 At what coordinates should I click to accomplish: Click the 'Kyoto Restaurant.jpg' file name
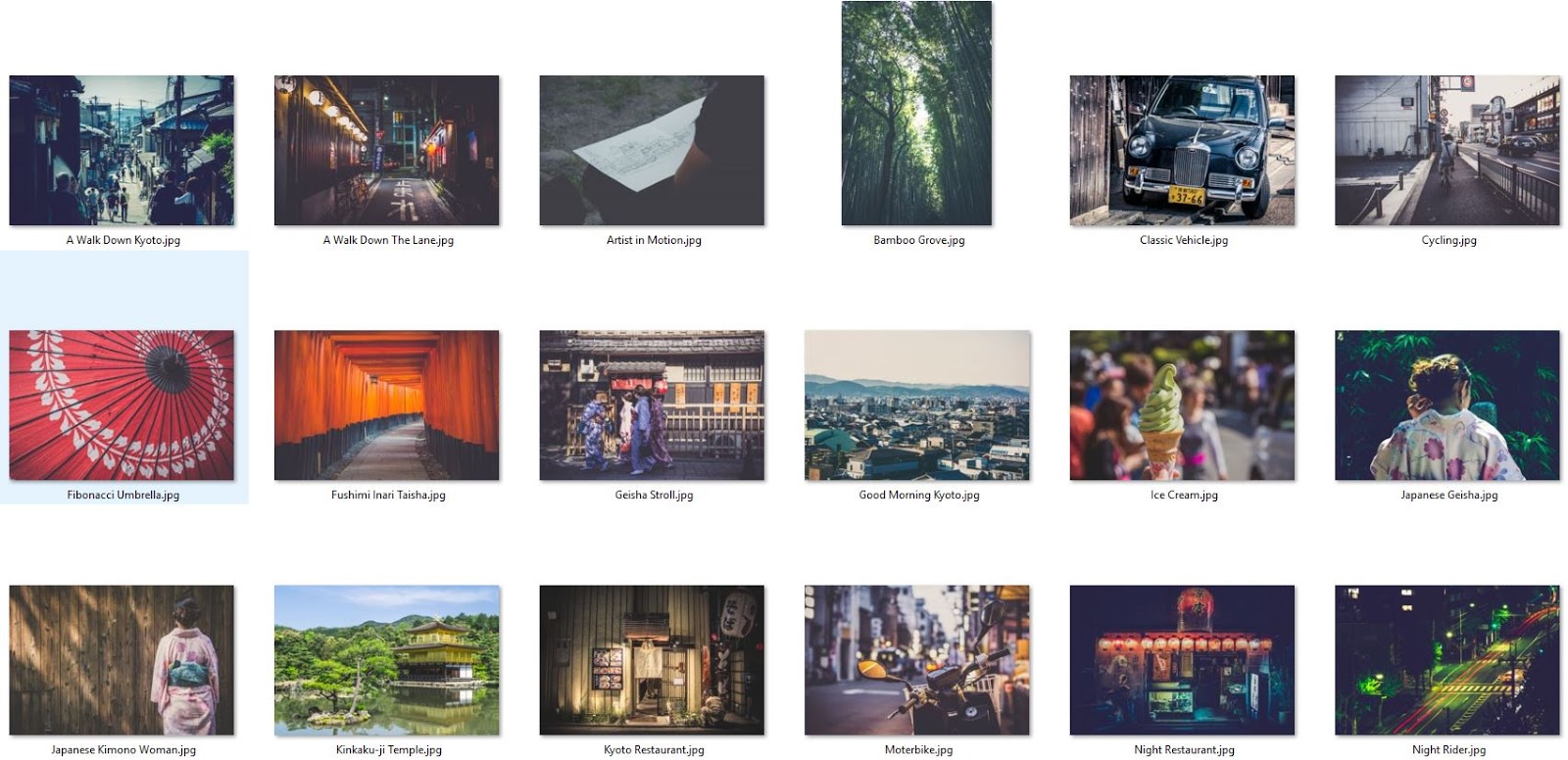click(x=654, y=749)
